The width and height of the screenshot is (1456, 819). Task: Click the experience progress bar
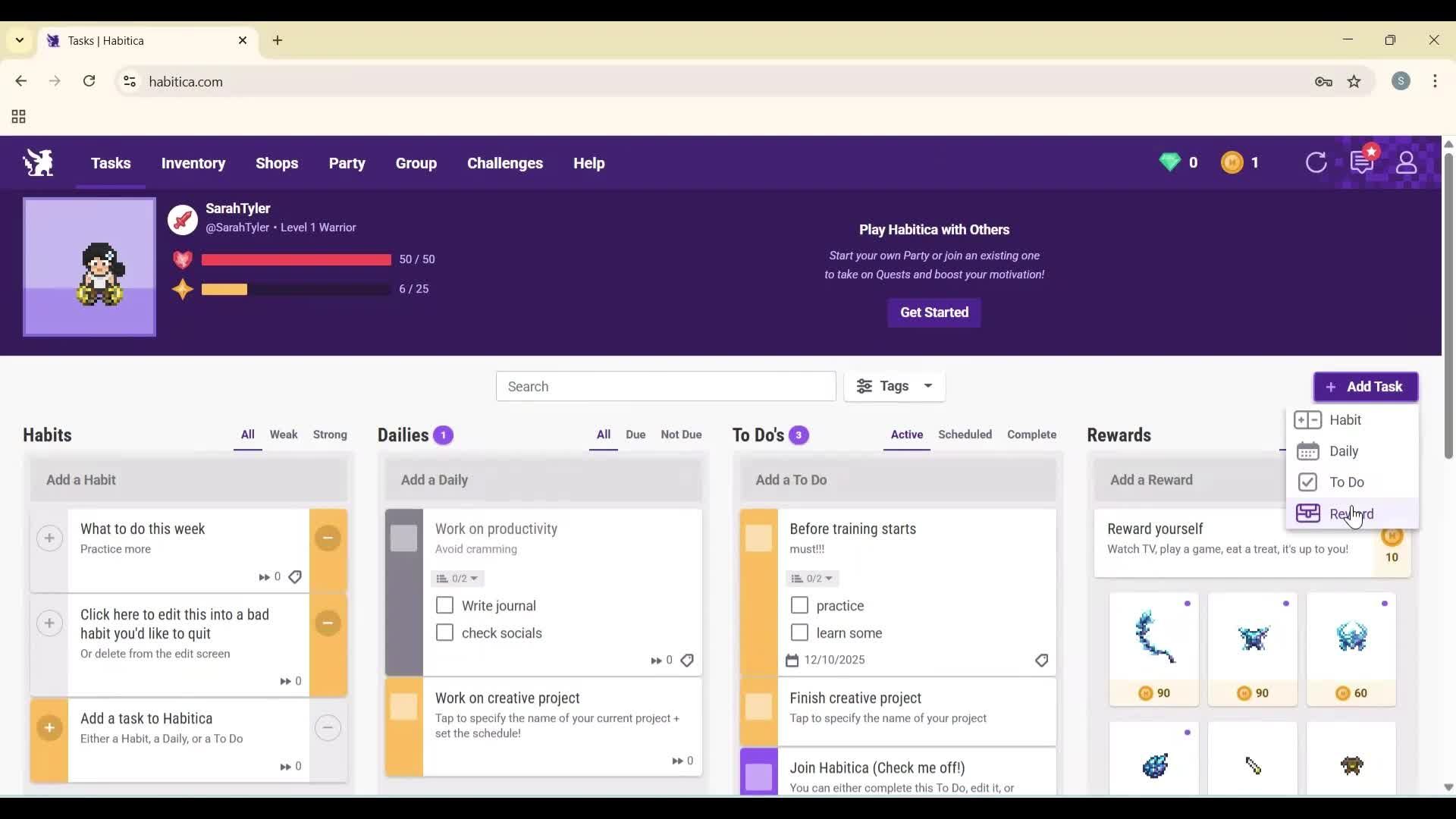[x=296, y=289]
